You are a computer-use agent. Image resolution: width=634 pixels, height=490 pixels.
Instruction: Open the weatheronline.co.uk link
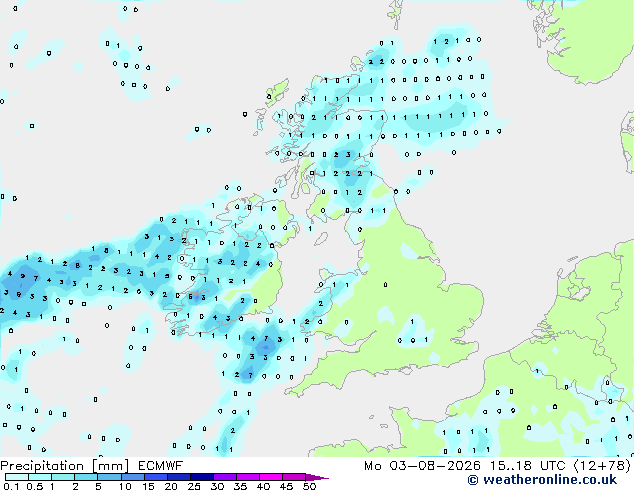click(x=542, y=480)
